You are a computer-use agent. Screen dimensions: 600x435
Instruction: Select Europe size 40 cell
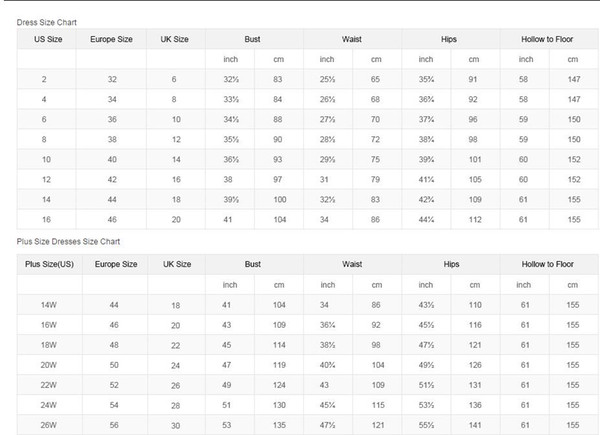pos(112,160)
